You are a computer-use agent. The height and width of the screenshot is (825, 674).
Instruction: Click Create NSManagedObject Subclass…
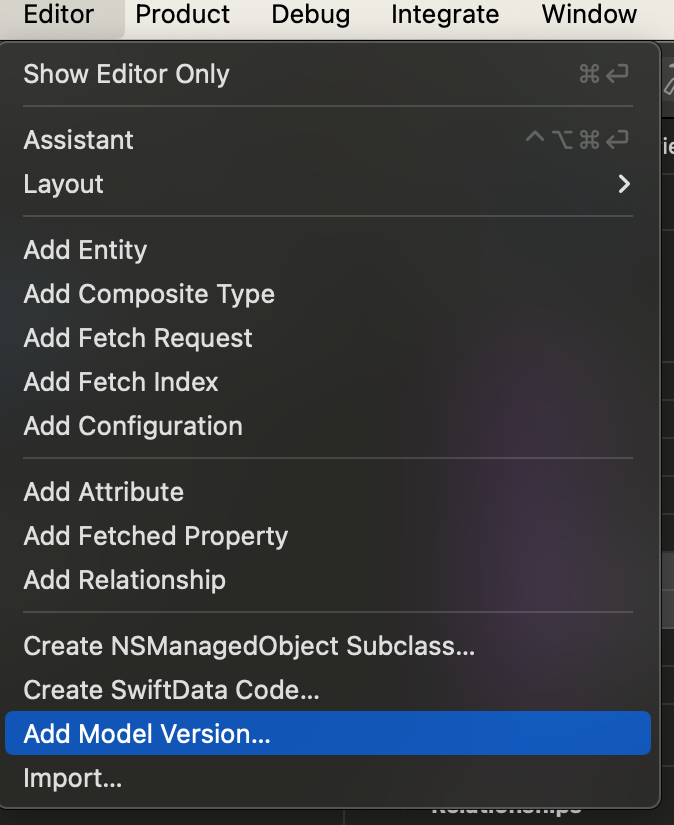point(249,646)
